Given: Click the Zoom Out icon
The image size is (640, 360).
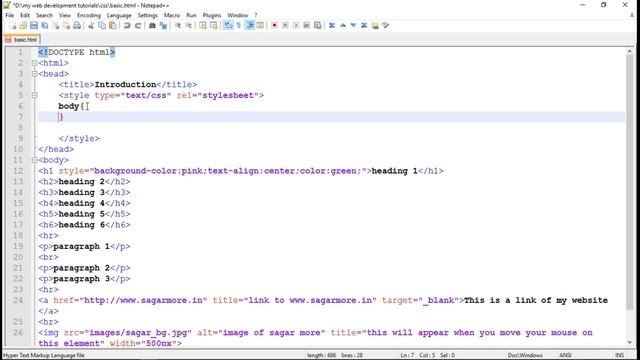Looking at the screenshot, I should [x=189, y=26].
